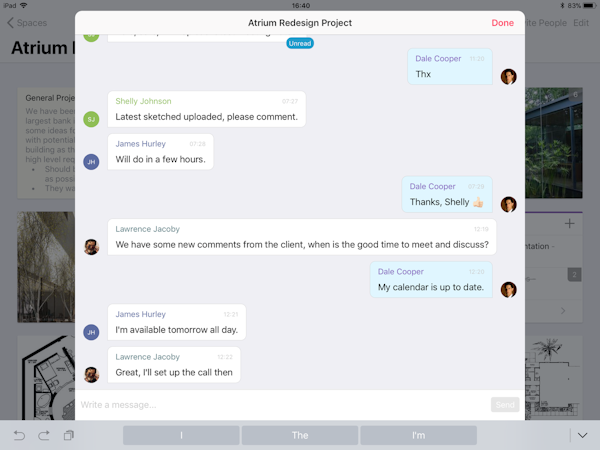Open the Edit option in top bar
The height and width of the screenshot is (450, 600).
coord(581,23)
